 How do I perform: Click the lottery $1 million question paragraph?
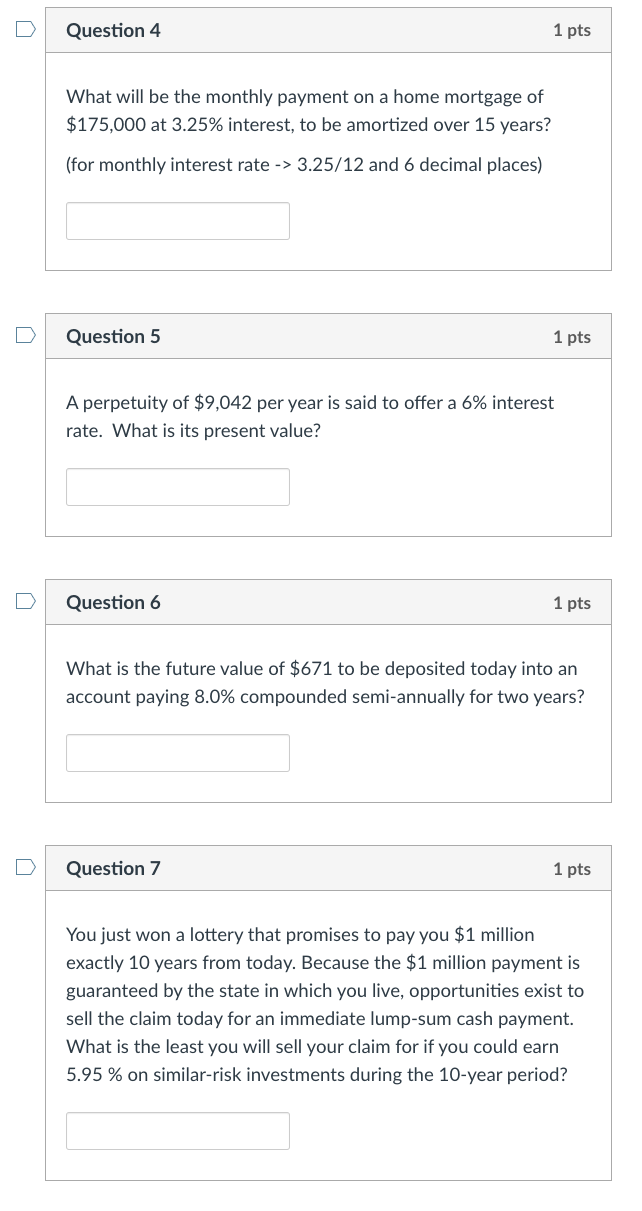[325, 1005]
